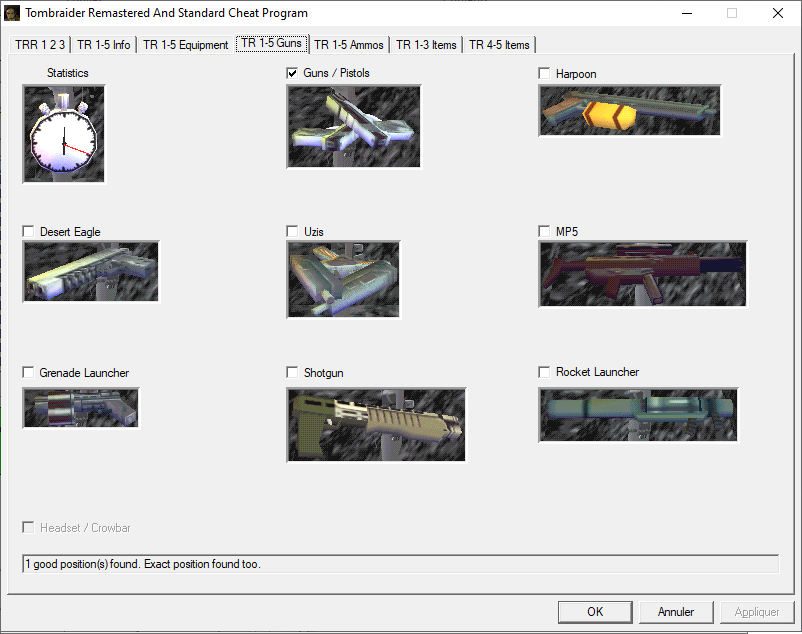The width and height of the screenshot is (802, 634).
Task: Click the Lara Croft app icon in title bar
Action: [x=12, y=13]
